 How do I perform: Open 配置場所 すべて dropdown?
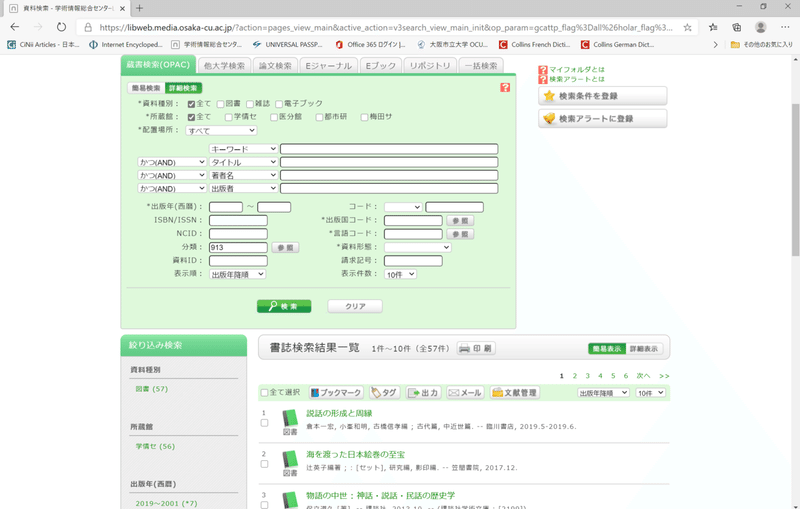221,131
